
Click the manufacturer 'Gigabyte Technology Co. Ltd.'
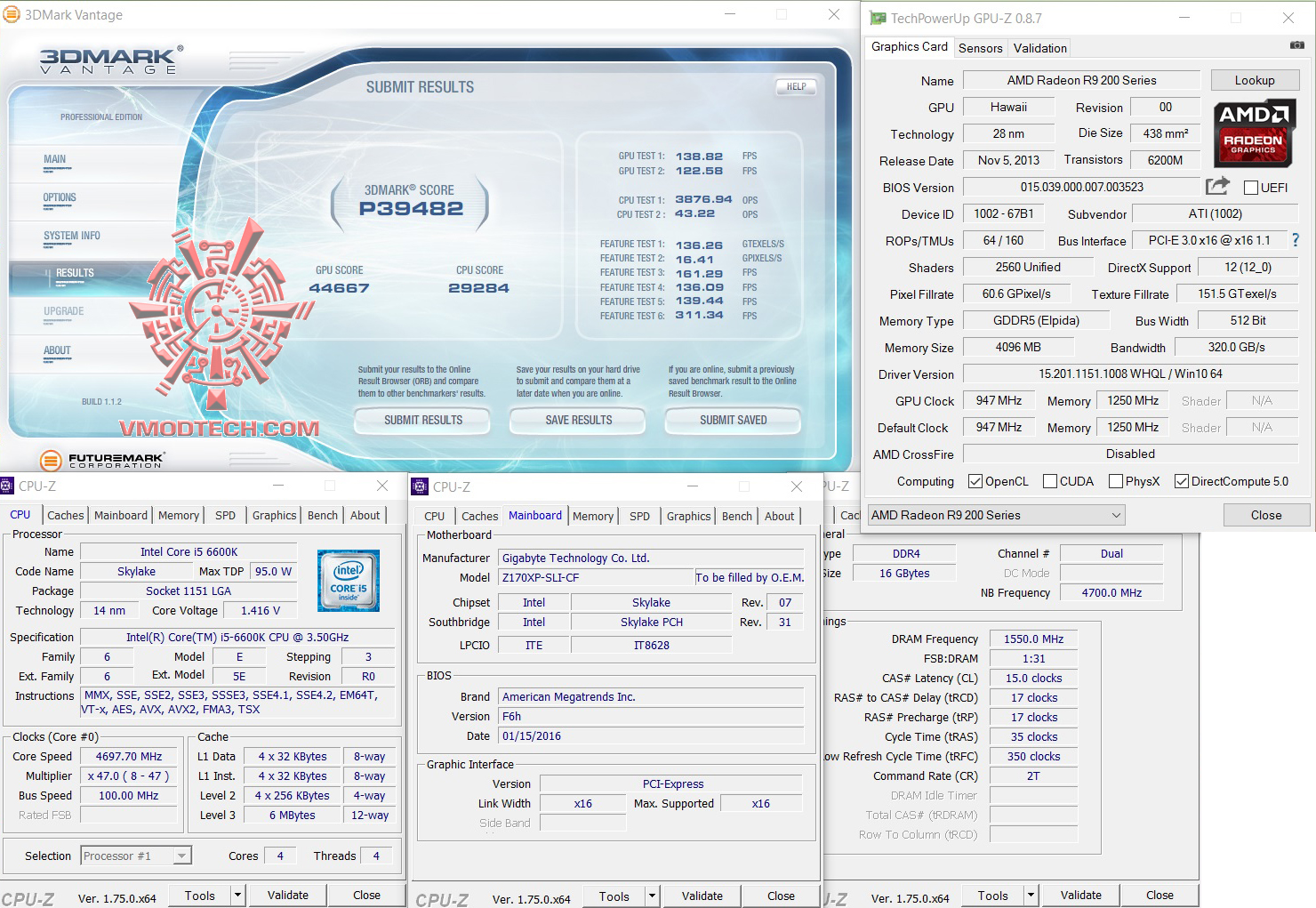[x=651, y=558]
